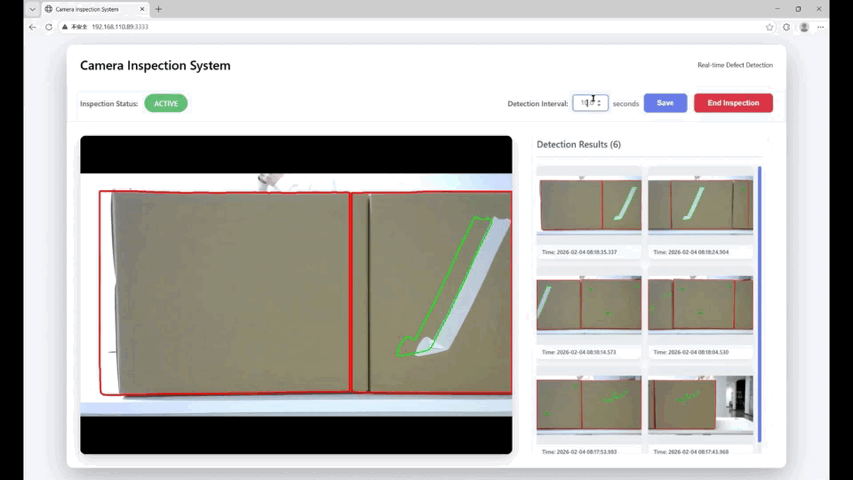The image size is (853, 480).
Task: Open browser settings three-dot menu
Action: [x=820, y=27]
